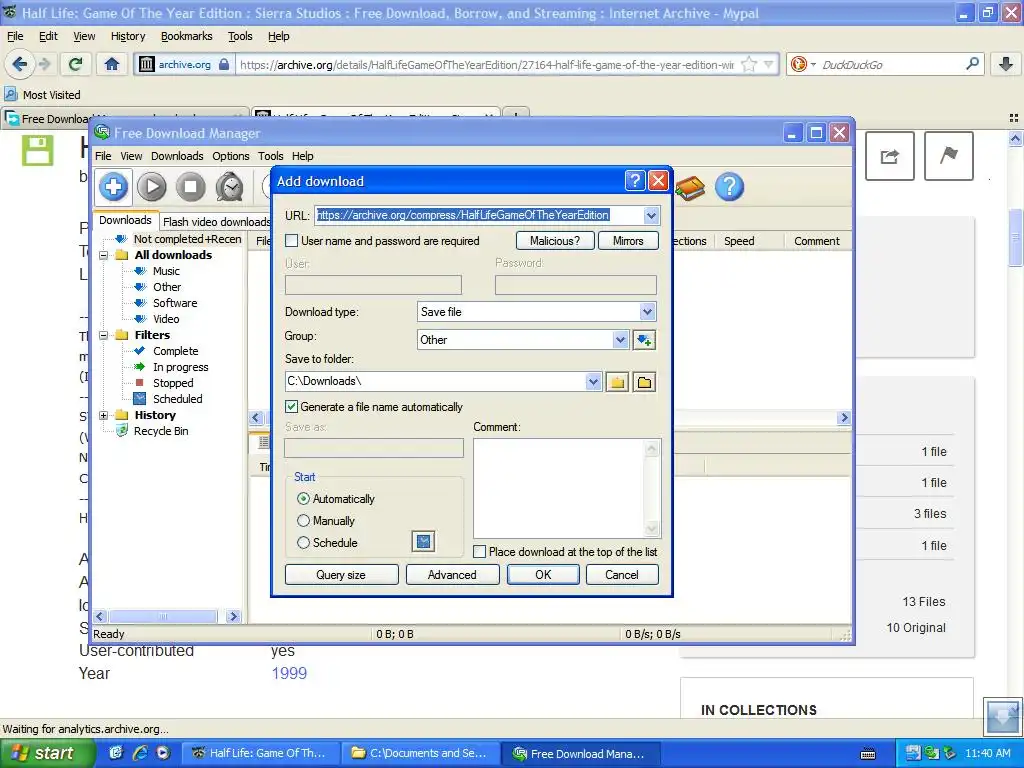Screen dimensions: 1024x768
Task: Open the Save to folder dropdown
Action: coord(593,382)
